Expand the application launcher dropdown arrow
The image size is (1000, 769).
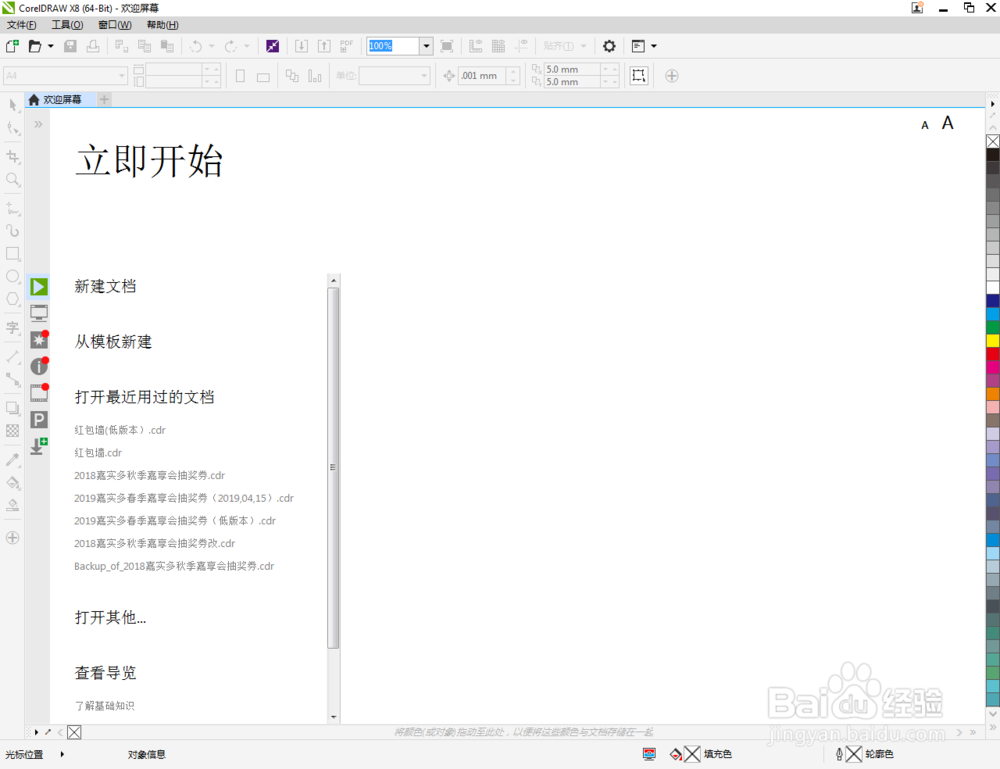pyautogui.click(x=654, y=46)
